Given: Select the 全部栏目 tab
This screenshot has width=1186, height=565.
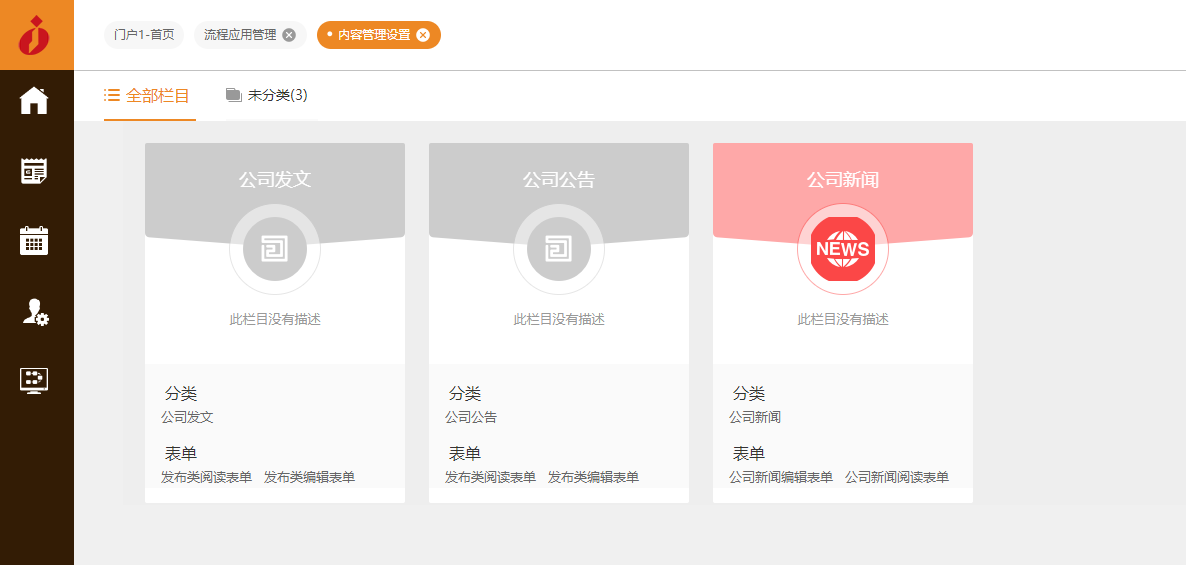Looking at the screenshot, I should point(150,95).
